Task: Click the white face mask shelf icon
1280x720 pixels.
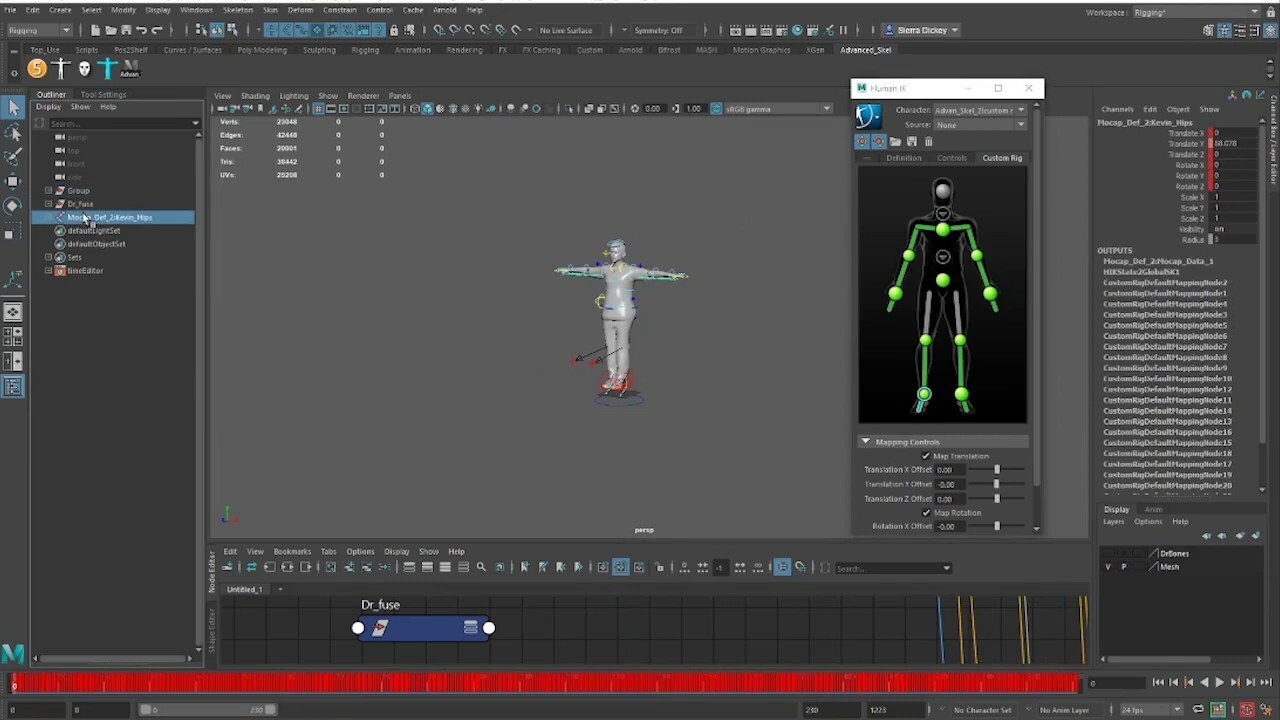Action: (x=85, y=69)
